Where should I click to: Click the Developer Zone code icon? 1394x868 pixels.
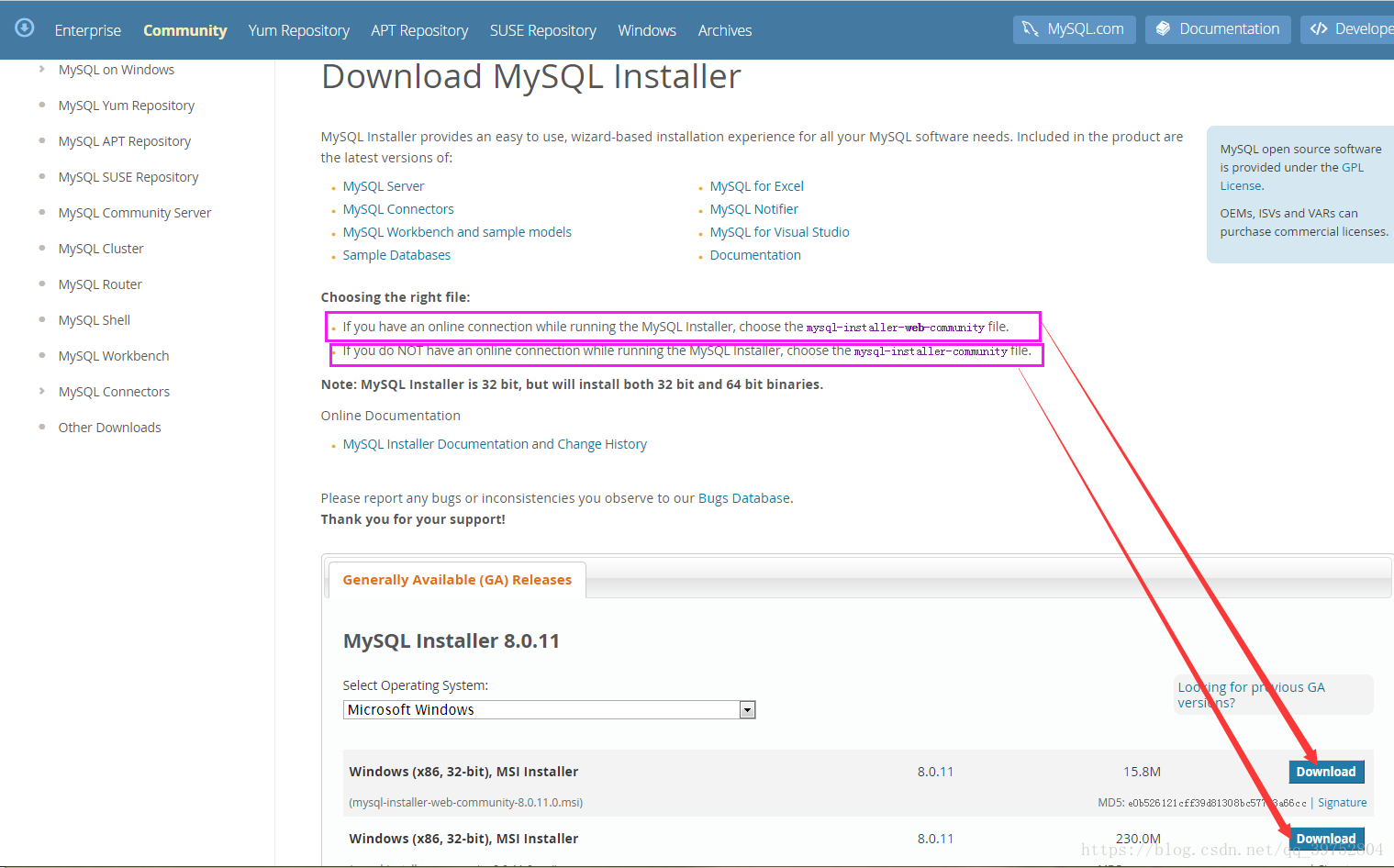1319,28
